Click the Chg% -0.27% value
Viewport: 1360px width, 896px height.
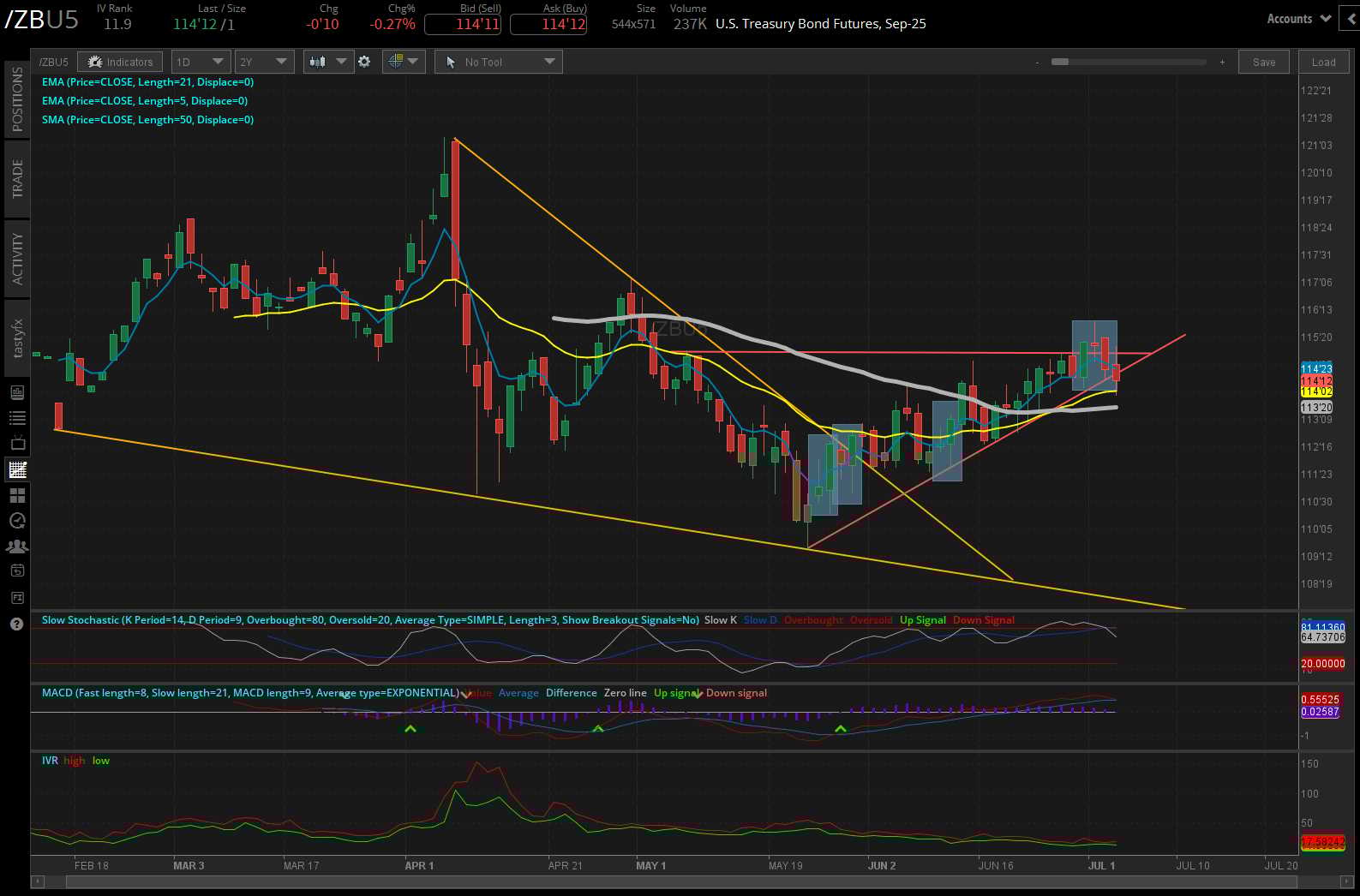(392, 24)
